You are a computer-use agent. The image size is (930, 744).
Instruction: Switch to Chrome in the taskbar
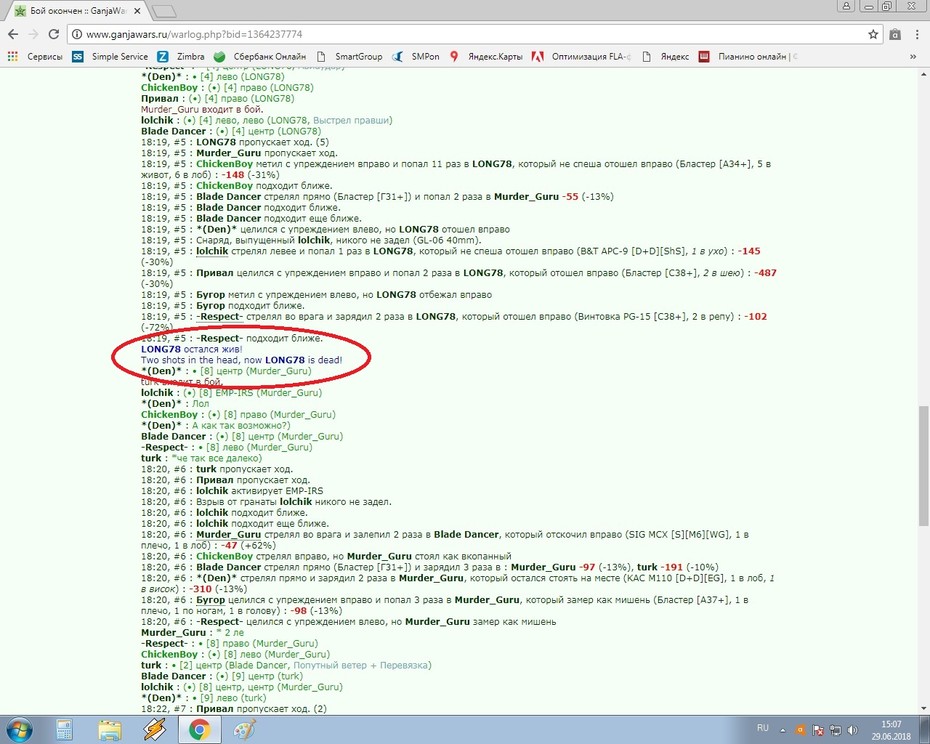(200, 730)
